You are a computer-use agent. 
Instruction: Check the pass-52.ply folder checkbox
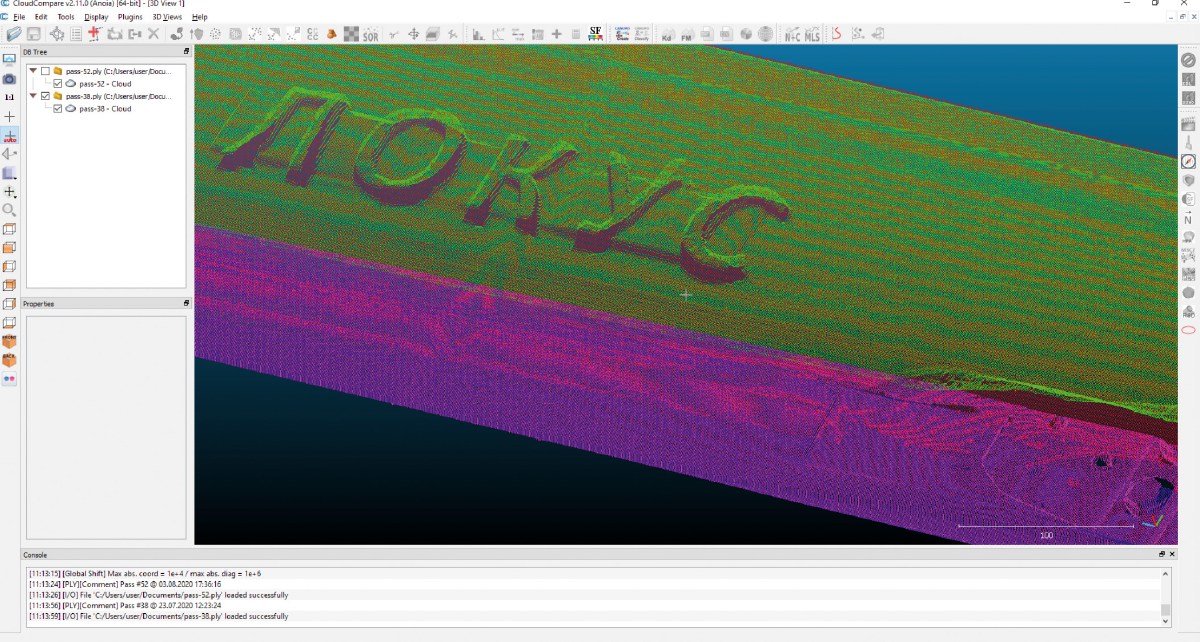pos(45,71)
